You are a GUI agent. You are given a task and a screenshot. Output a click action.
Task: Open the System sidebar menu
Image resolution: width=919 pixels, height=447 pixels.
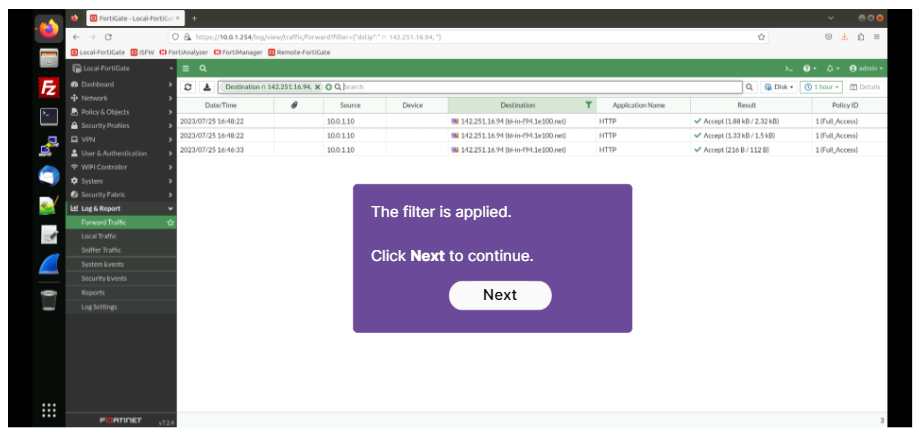pyautogui.click(x=121, y=181)
